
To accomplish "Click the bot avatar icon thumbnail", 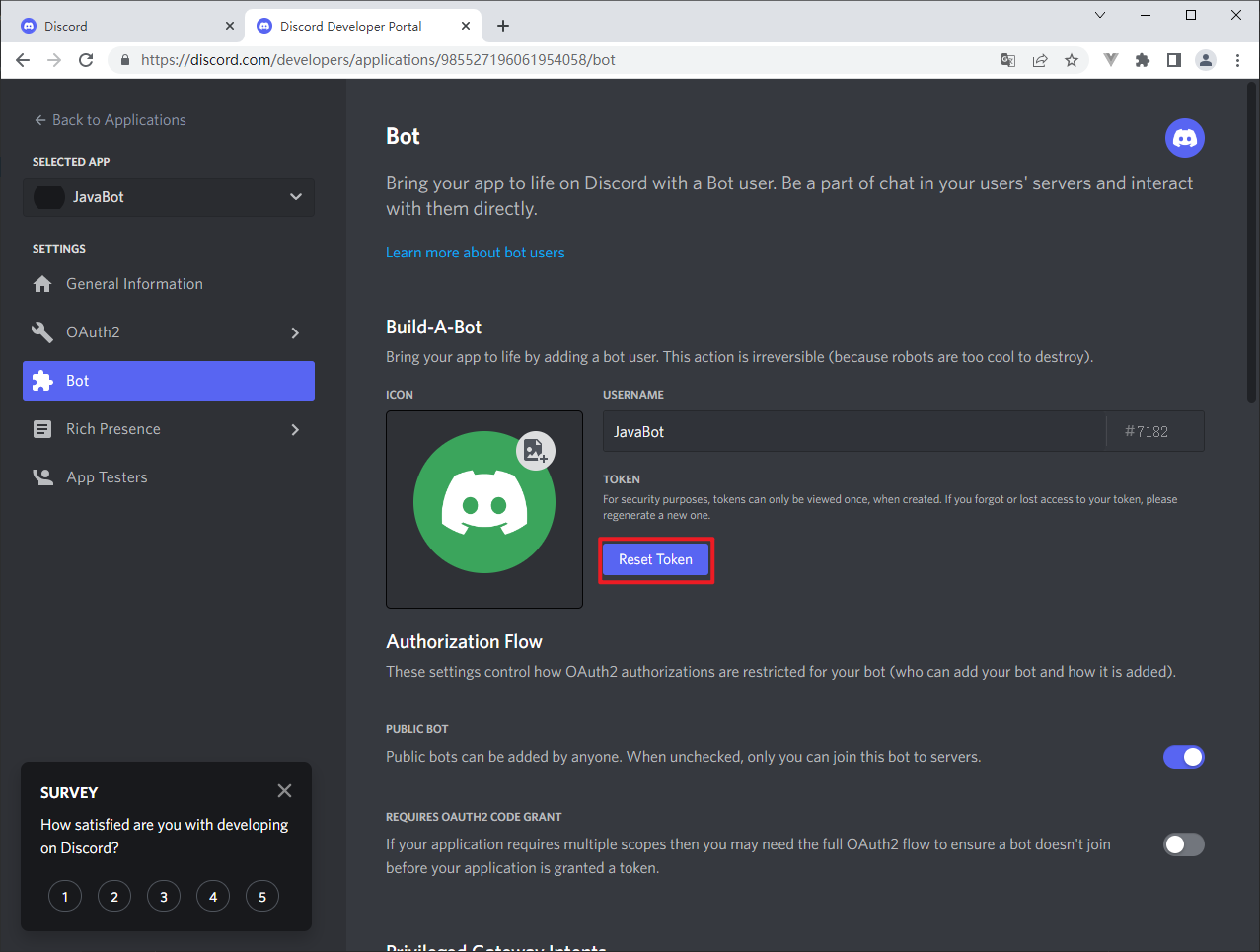I will pos(484,509).
